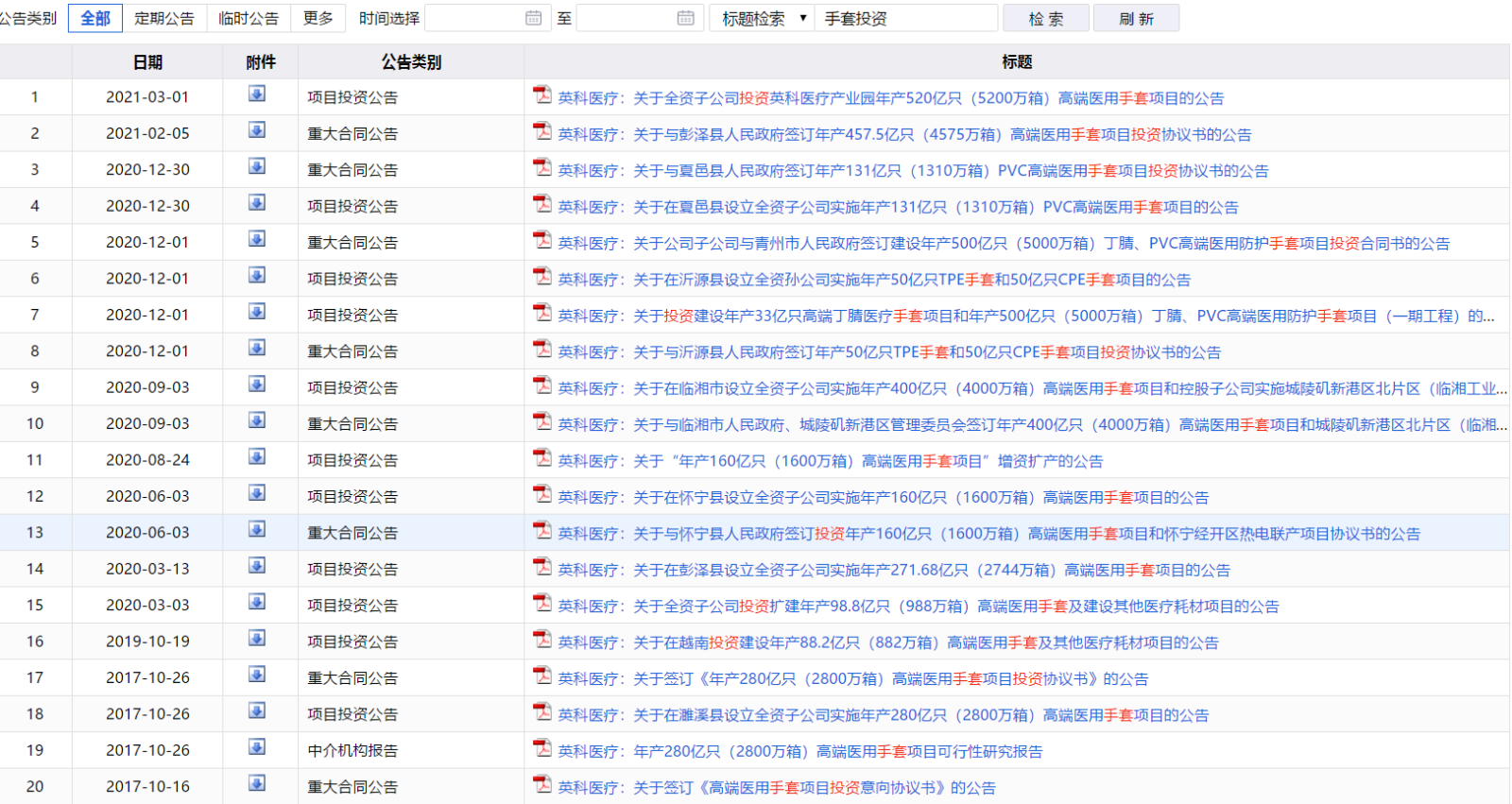Download attachment icon in row 20 dated 2017-10-16

click(x=257, y=783)
